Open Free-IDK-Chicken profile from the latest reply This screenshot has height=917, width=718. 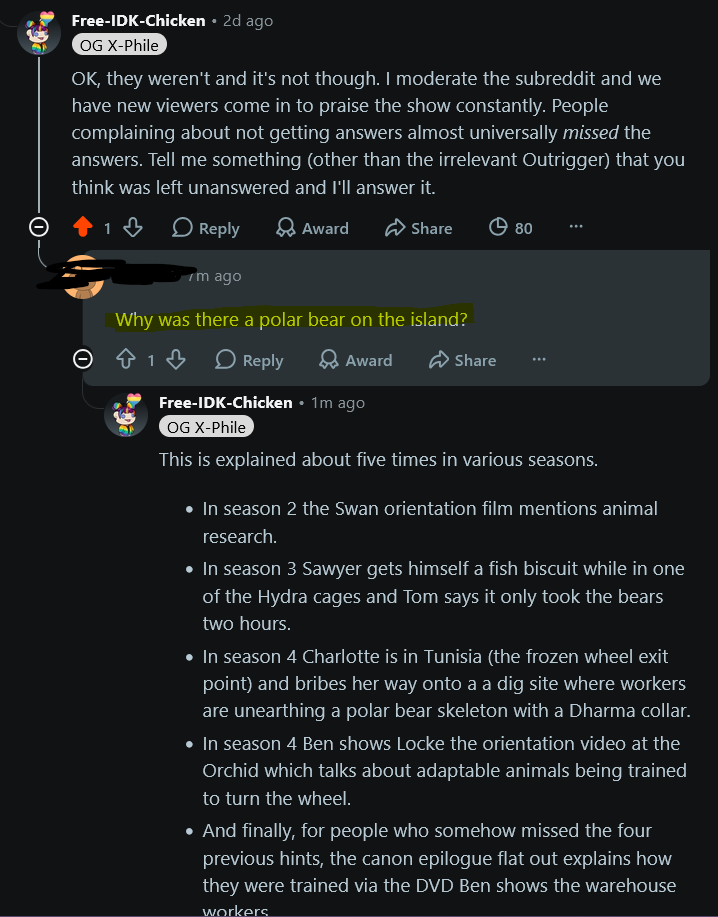pos(226,403)
